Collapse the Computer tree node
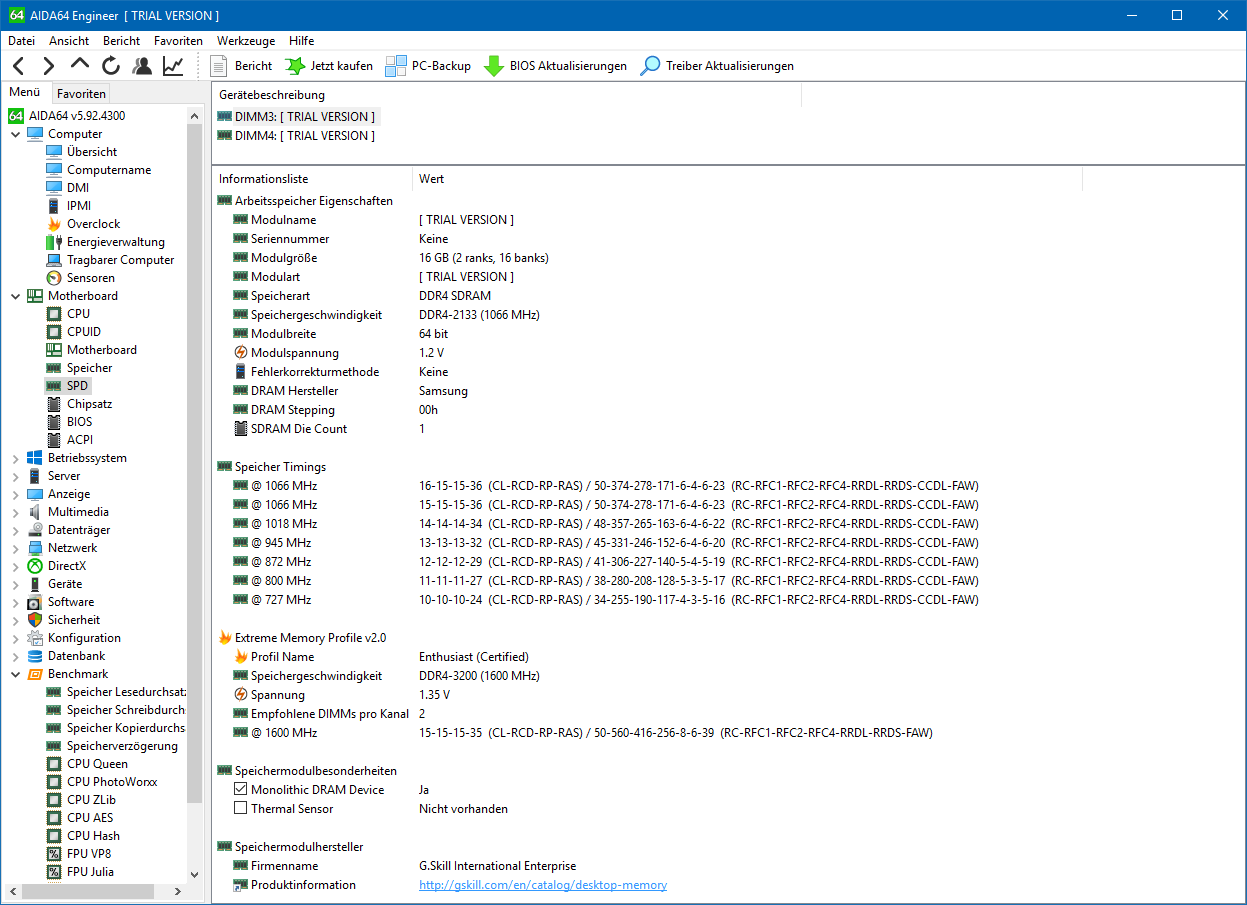The height and width of the screenshot is (905, 1247). (16, 134)
